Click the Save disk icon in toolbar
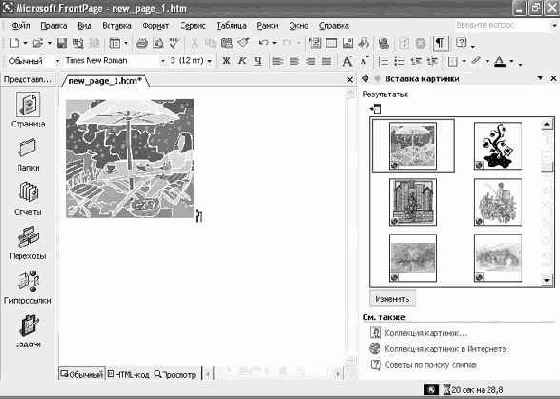560x399 pixels. point(62,44)
